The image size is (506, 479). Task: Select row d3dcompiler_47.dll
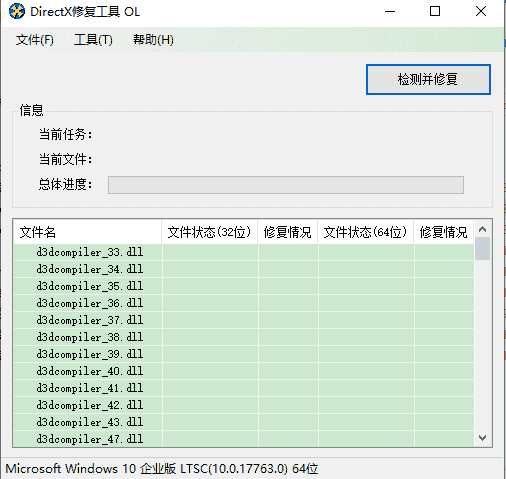[244, 439]
